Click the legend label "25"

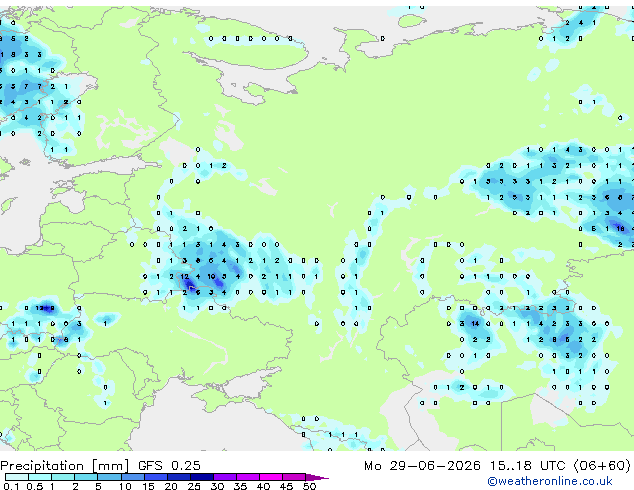(x=194, y=486)
